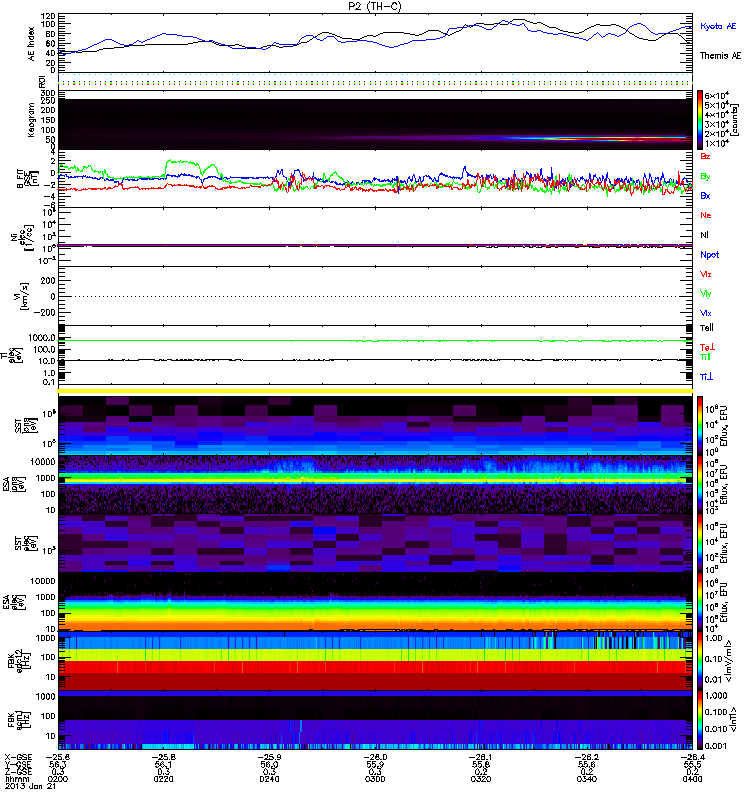Viewport: 750px width, 800px height.
Task: Click the red Te perpendicular legend label
Action: 707,347
